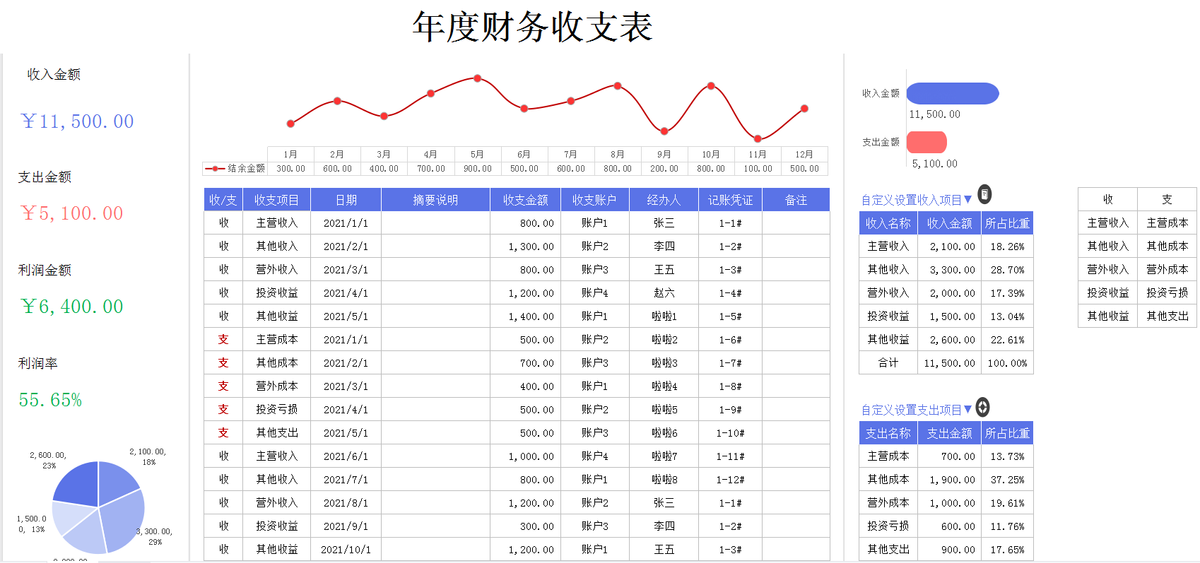The width and height of the screenshot is (1200, 563).
Task: Select 投资亏损 in the 收/支 category list
Action: (1167, 292)
